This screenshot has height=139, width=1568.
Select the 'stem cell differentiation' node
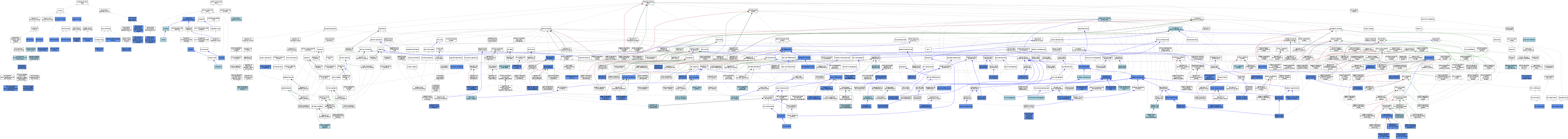pos(789,58)
